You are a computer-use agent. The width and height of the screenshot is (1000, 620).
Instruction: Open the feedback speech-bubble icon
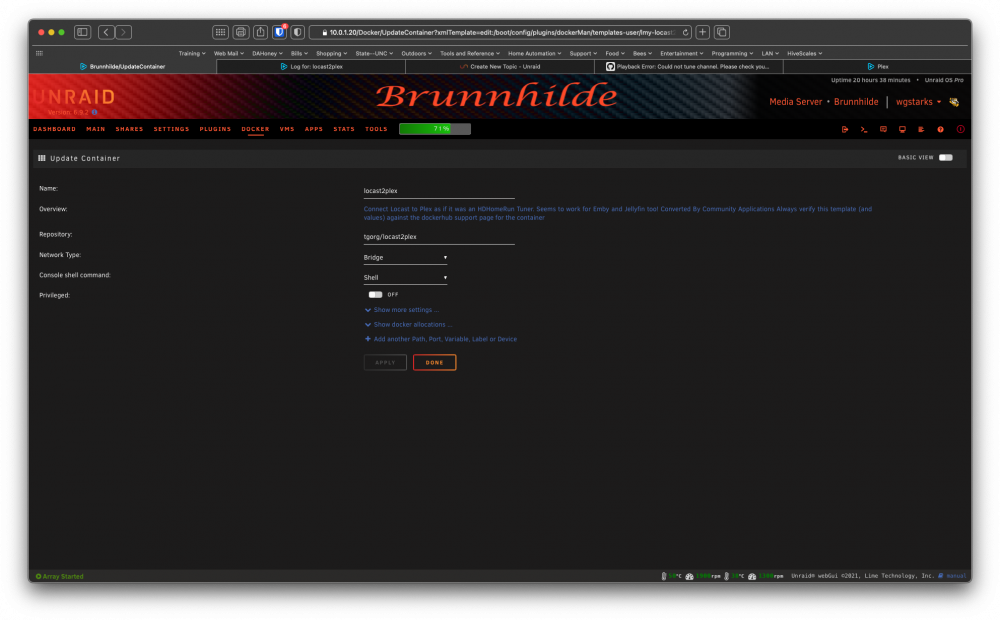(883, 129)
